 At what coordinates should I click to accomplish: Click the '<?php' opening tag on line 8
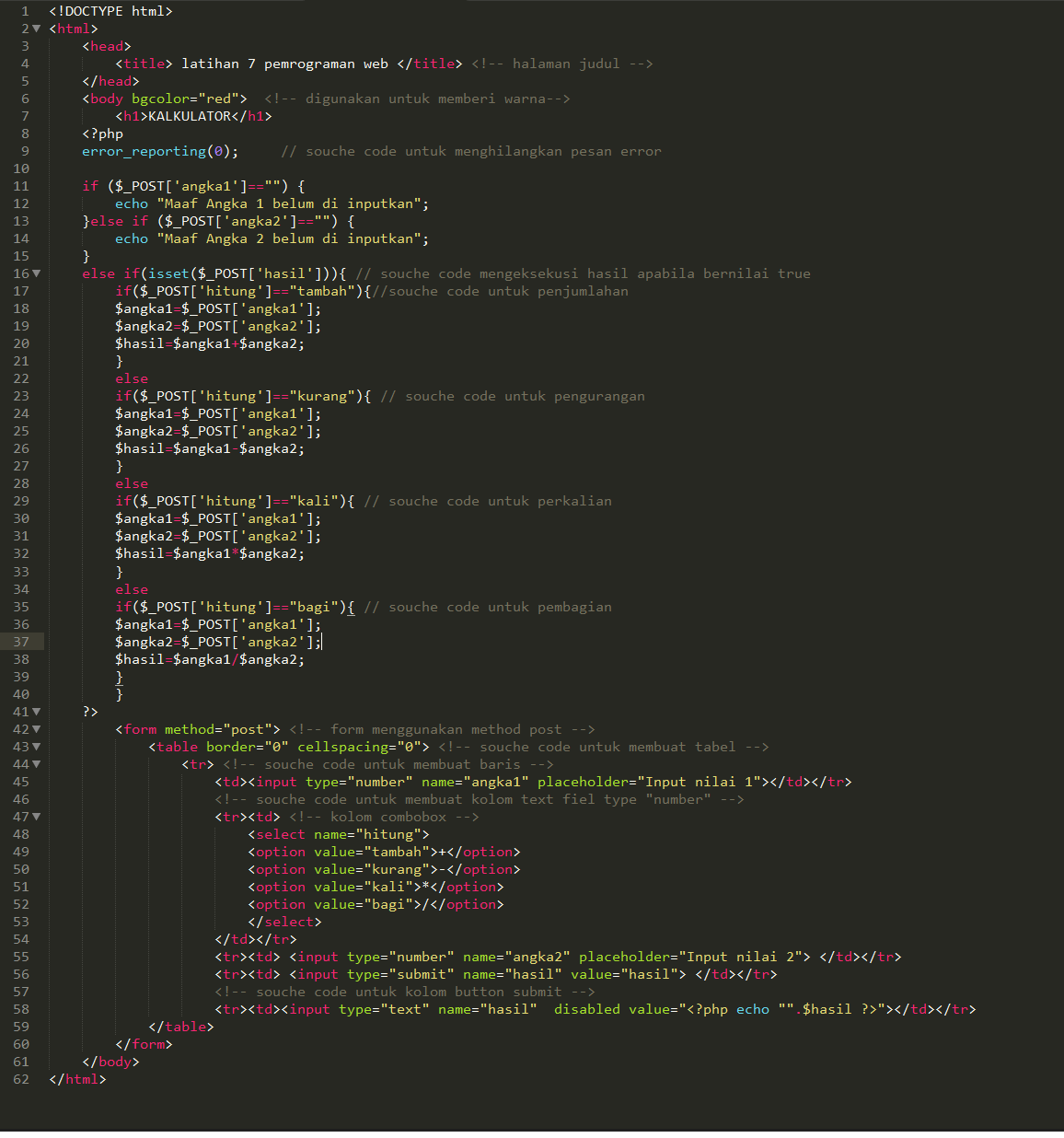click(102, 134)
